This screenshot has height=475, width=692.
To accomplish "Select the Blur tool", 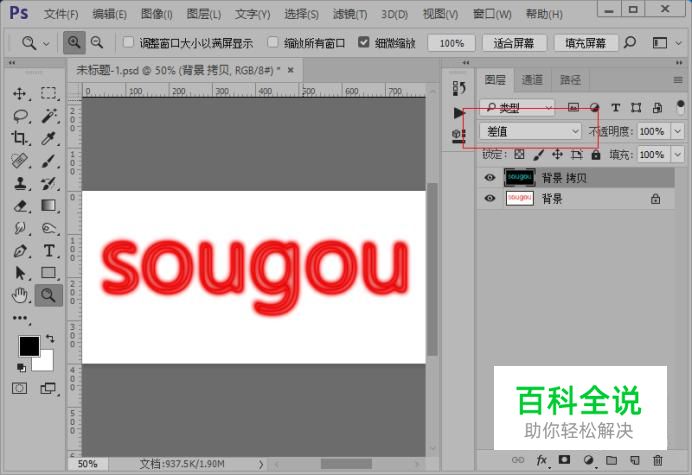I will pos(19,228).
